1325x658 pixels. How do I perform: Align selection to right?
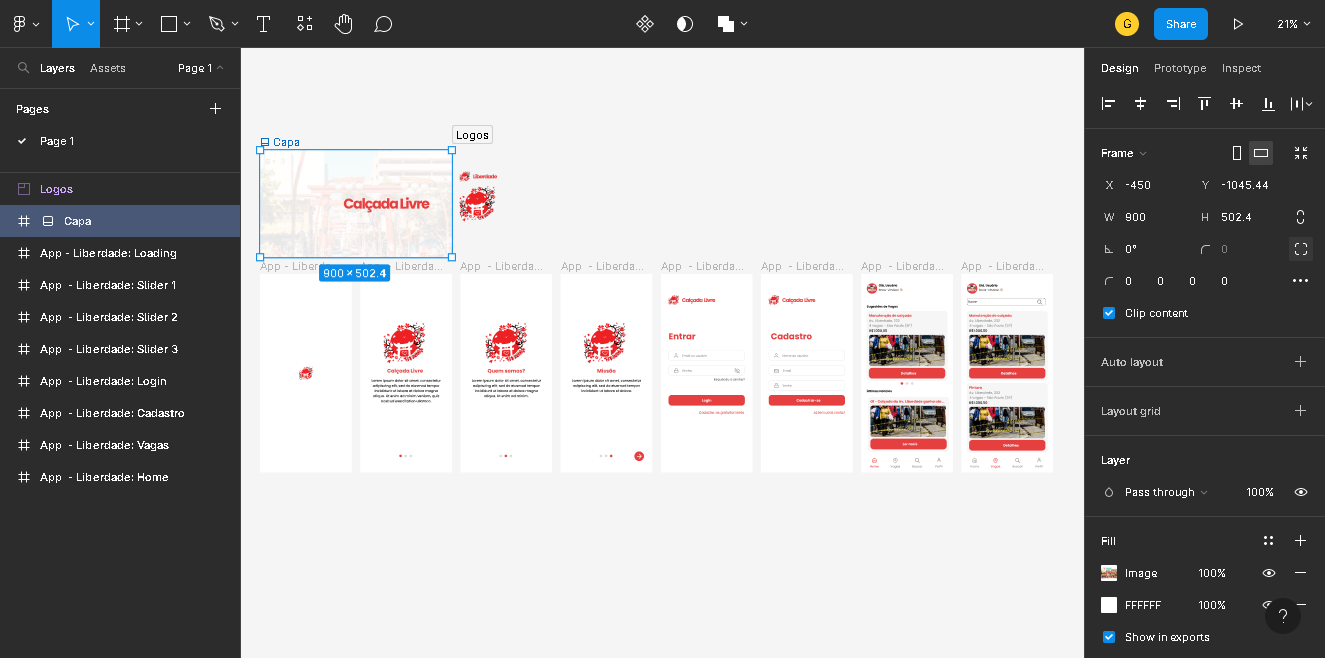[1172, 103]
